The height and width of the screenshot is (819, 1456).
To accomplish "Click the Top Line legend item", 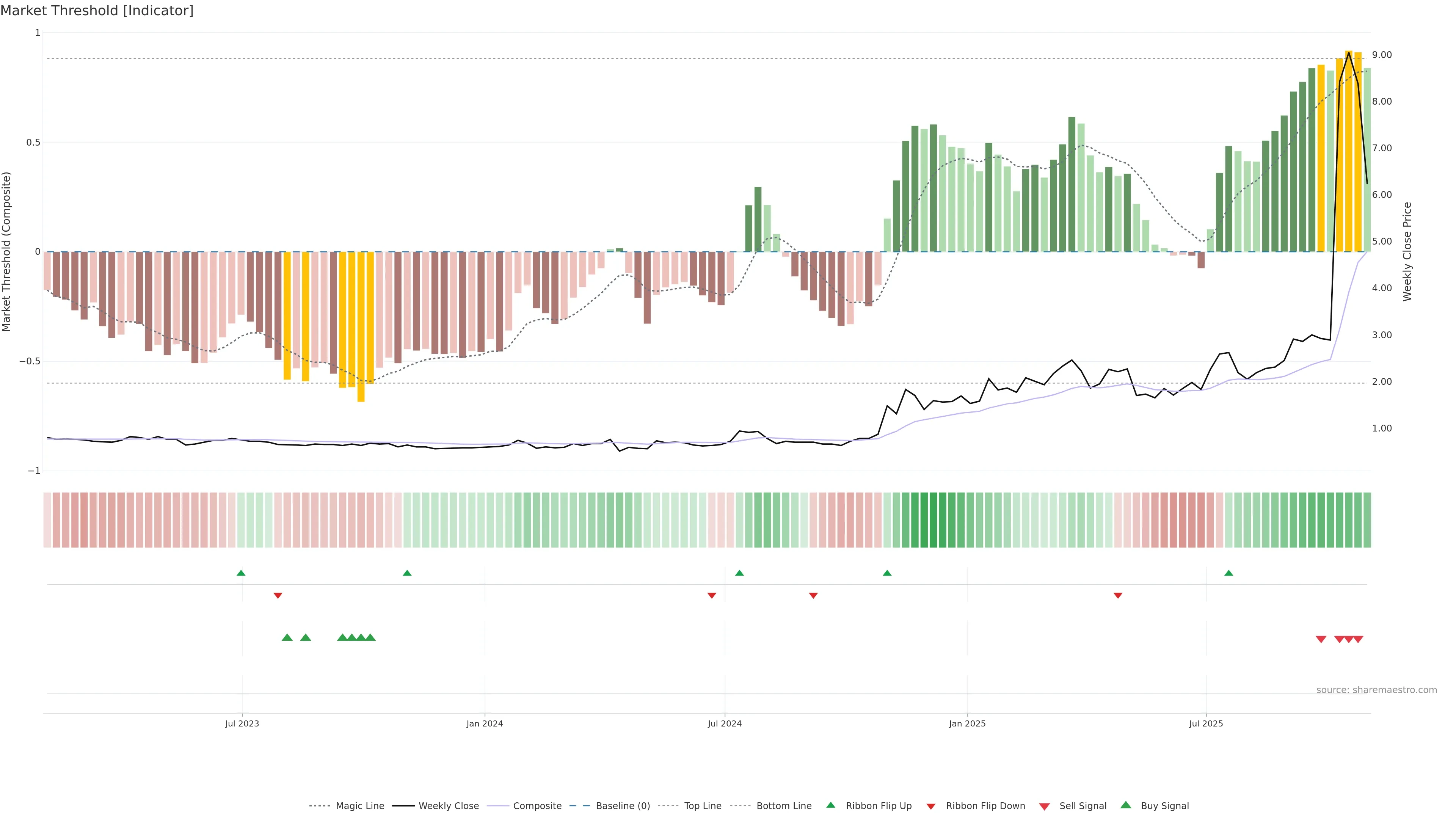I will [703, 805].
